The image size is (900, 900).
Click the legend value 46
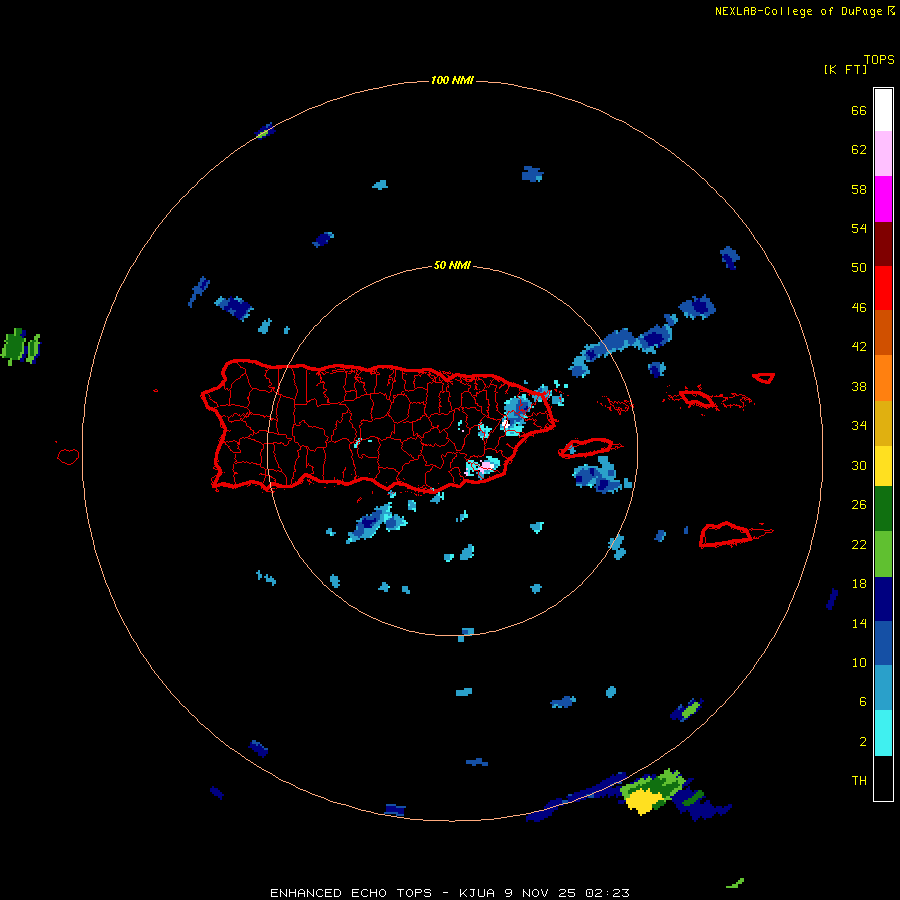tap(859, 308)
